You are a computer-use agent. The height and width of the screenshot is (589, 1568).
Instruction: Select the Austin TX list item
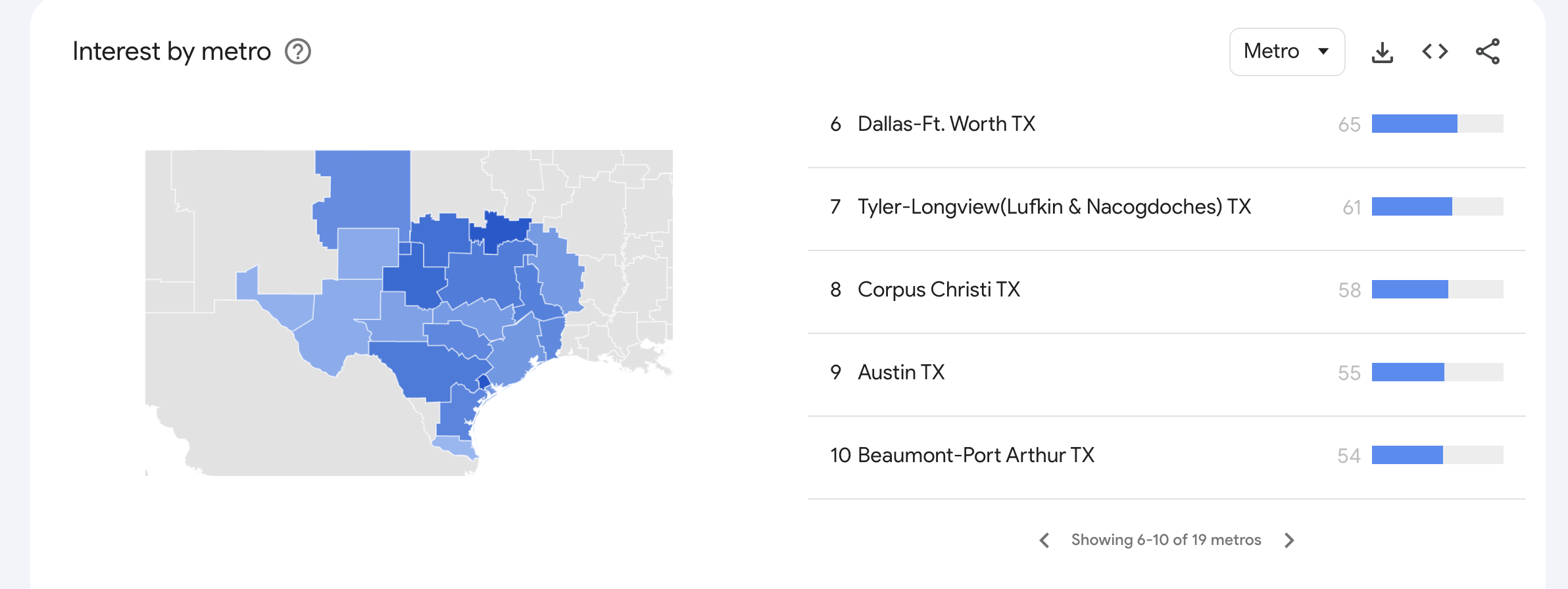click(901, 372)
